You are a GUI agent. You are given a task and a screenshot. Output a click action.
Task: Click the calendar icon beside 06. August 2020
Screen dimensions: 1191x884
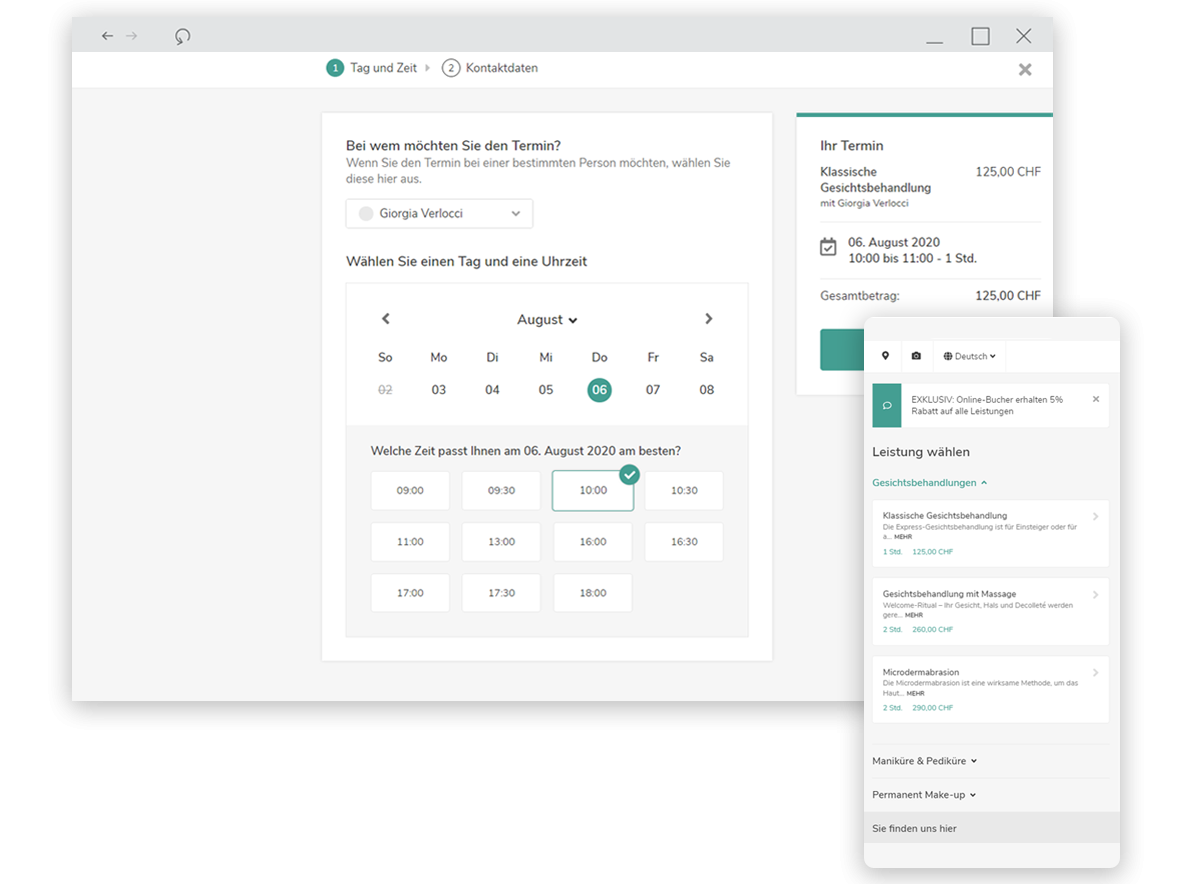click(828, 247)
